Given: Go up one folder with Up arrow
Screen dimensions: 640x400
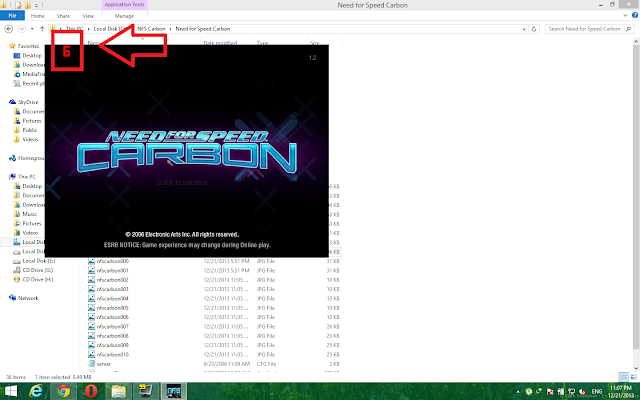Looking at the screenshot, I should coord(42,29).
